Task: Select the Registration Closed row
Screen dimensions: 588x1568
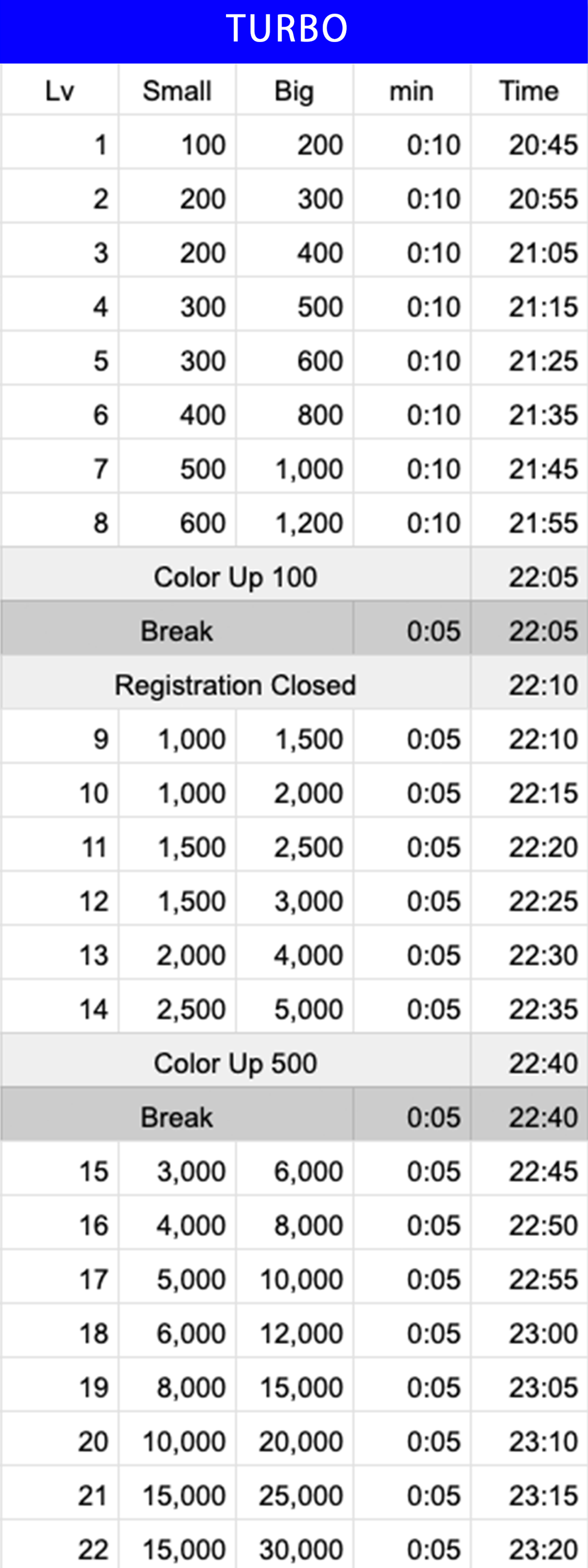Action: [235, 685]
